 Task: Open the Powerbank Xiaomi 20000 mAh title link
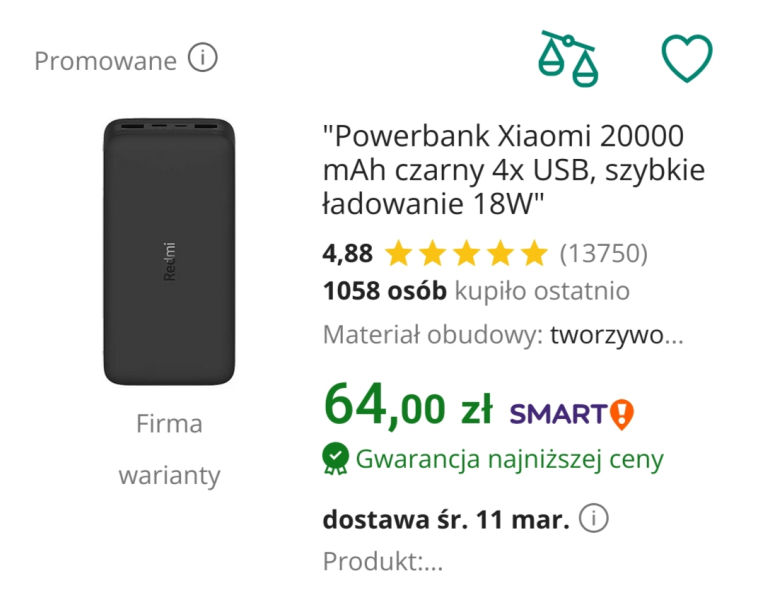[x=513, y=170]
